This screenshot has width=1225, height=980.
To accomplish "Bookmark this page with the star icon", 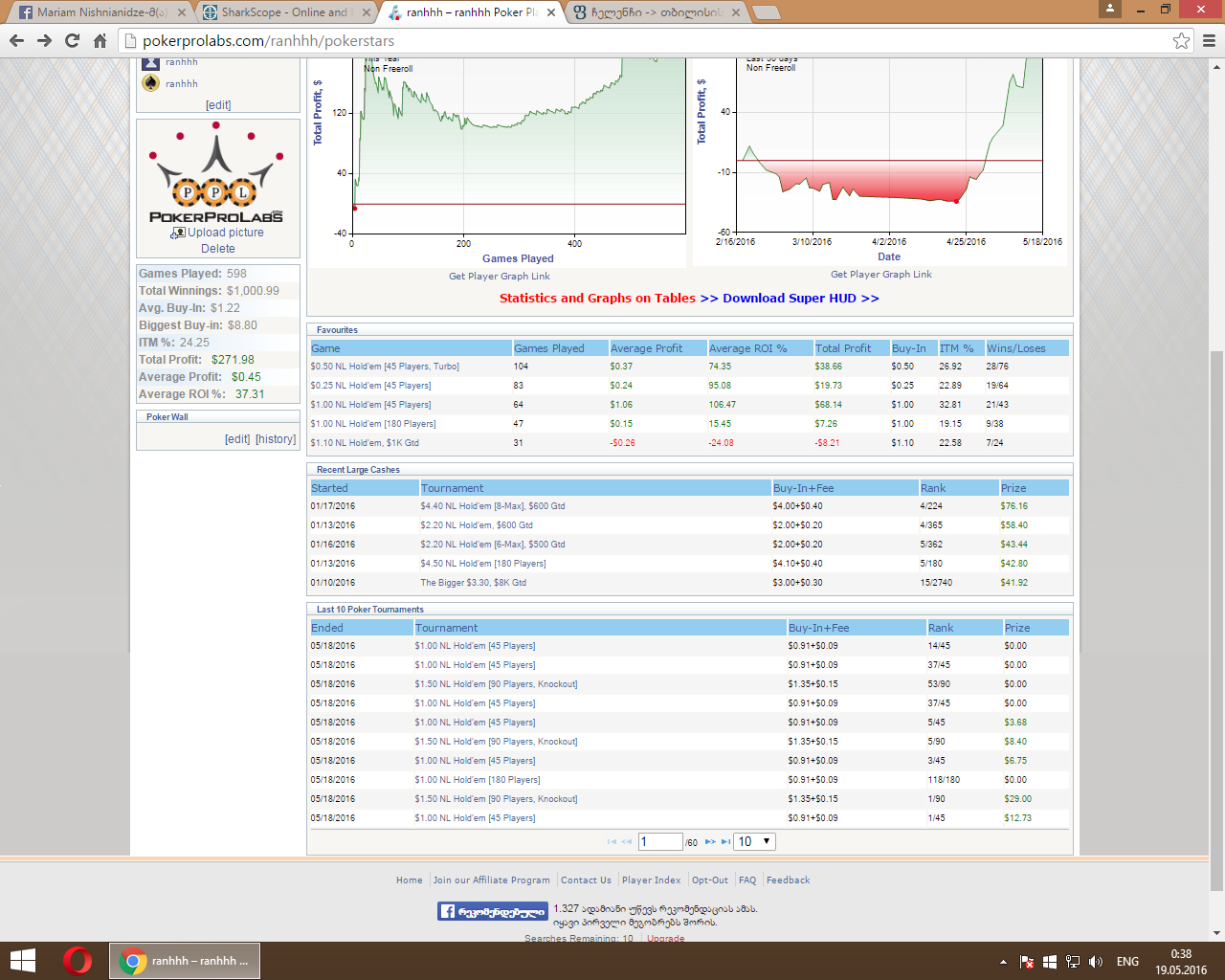I will (x=1181, y=40).
